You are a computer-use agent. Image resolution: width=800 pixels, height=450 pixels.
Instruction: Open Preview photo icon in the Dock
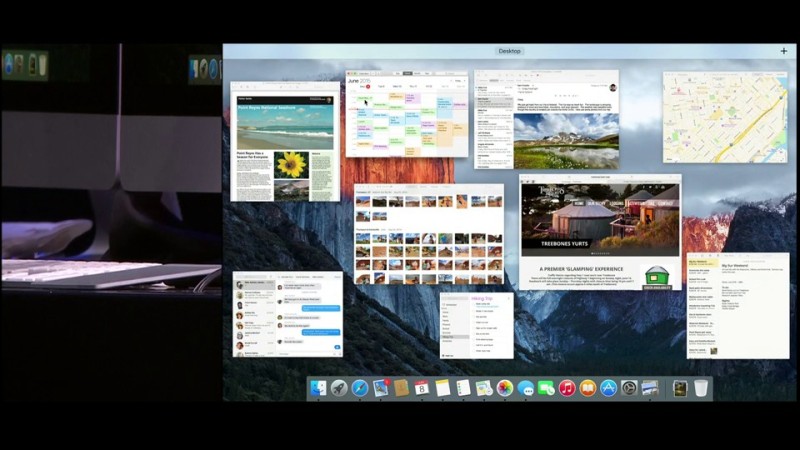pos(649,388)
